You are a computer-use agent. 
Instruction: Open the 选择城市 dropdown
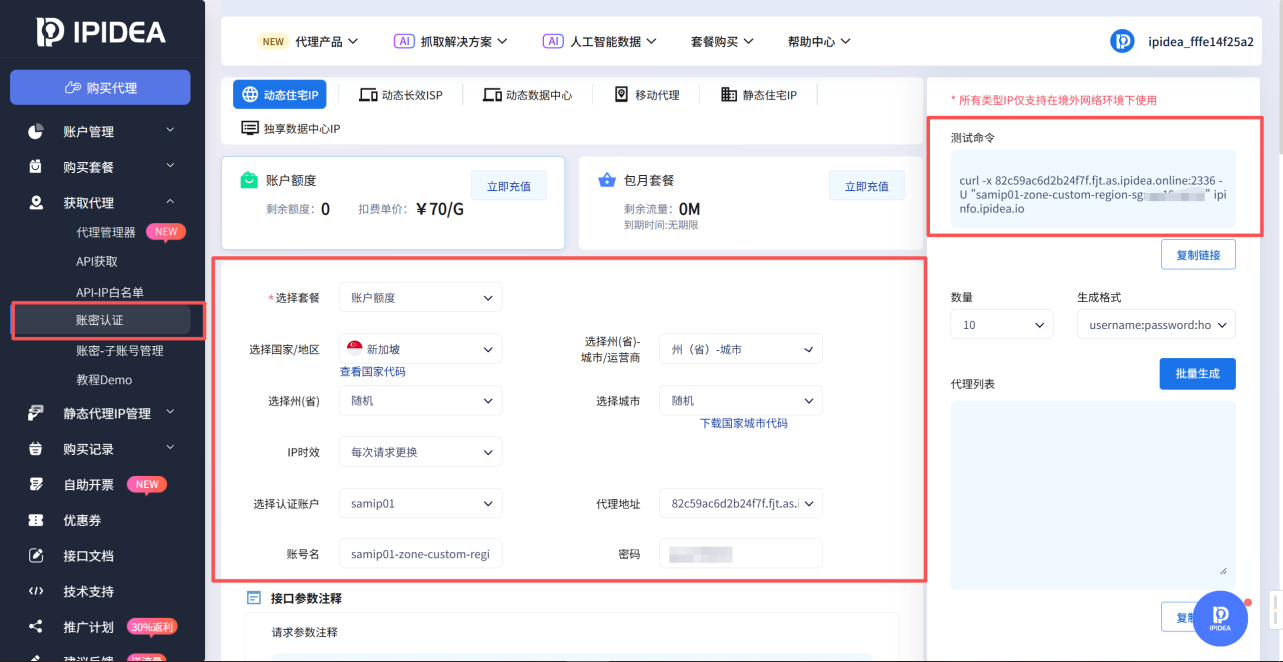[x=740, y=400]
